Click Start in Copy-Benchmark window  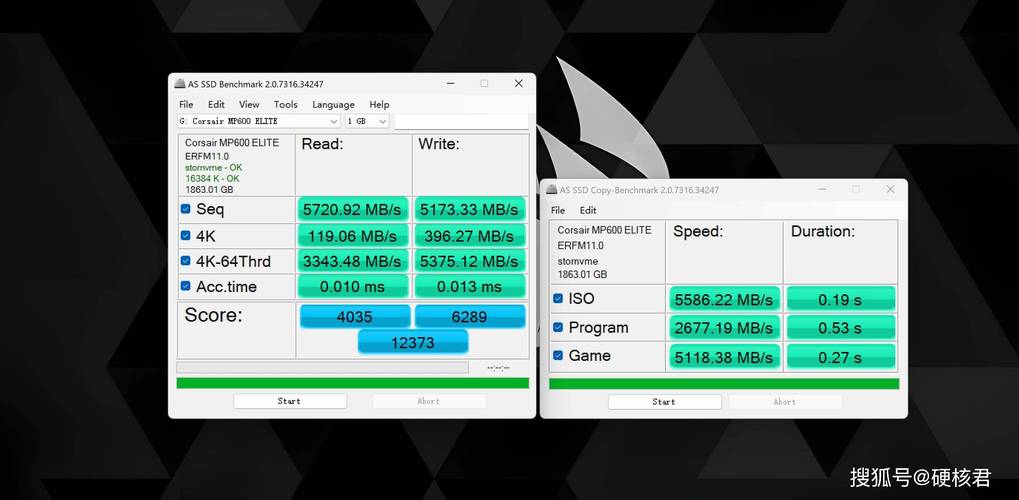click(x=664, y=402)
